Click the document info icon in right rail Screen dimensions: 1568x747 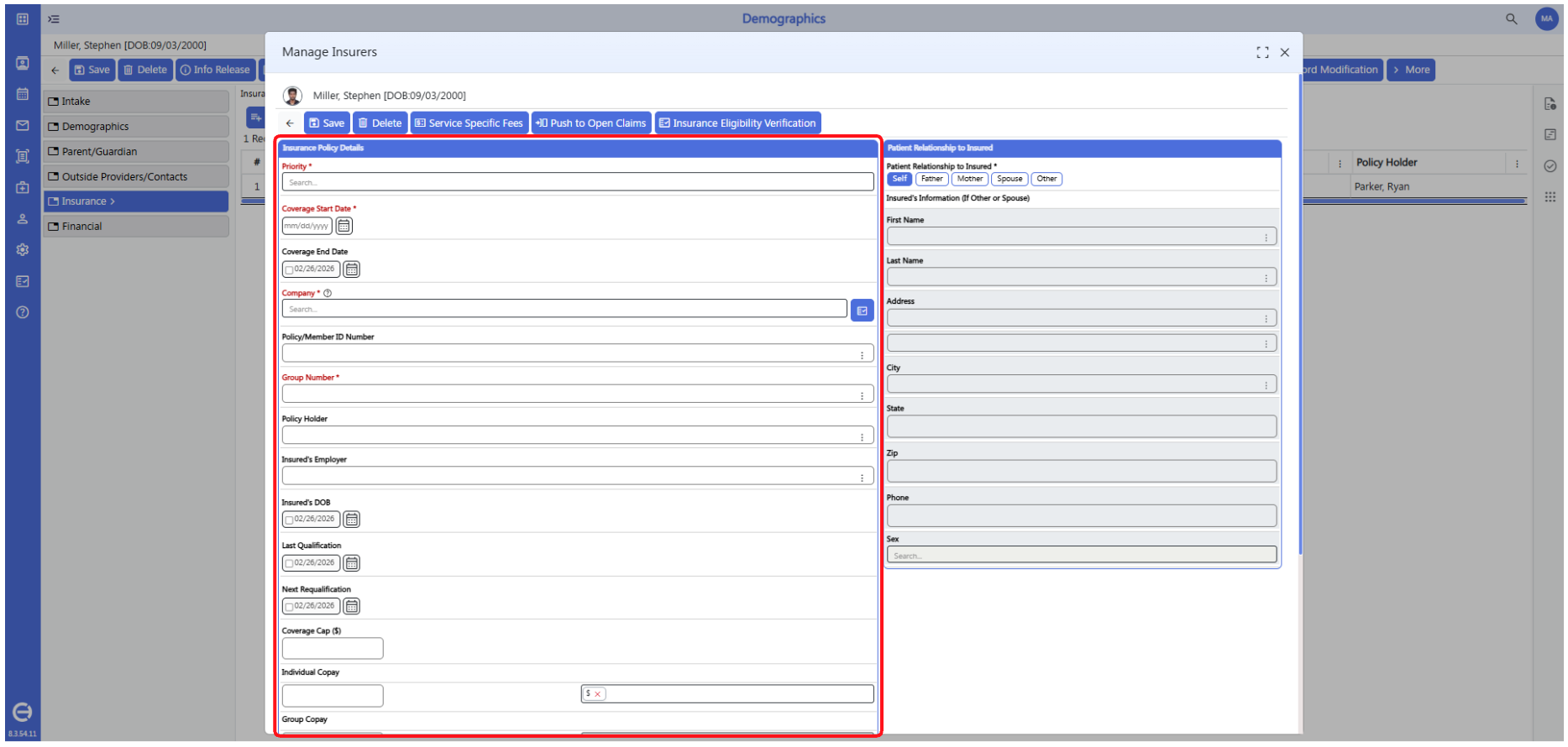click(1550, 103)
